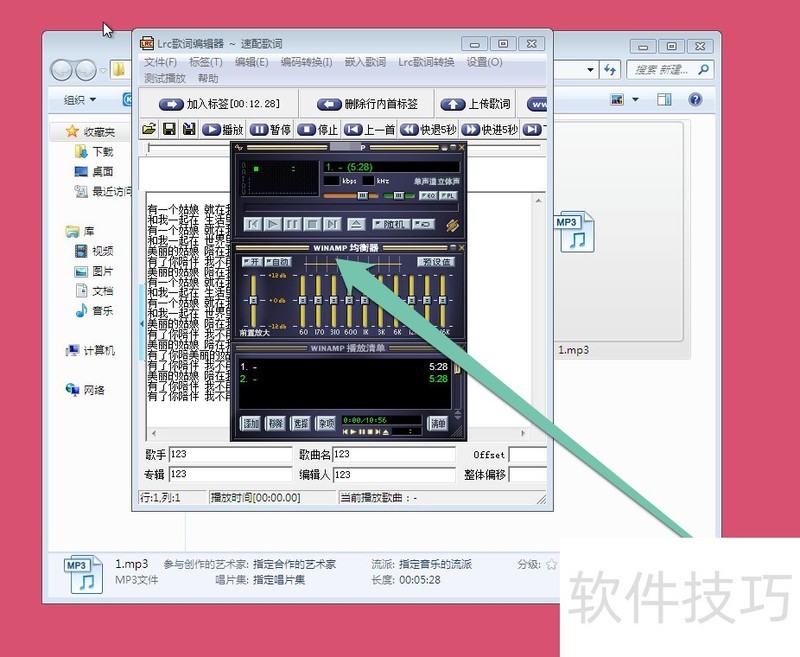The image size is (800, 657).
Task: Click the Offset input field
Action: [528, 454]
